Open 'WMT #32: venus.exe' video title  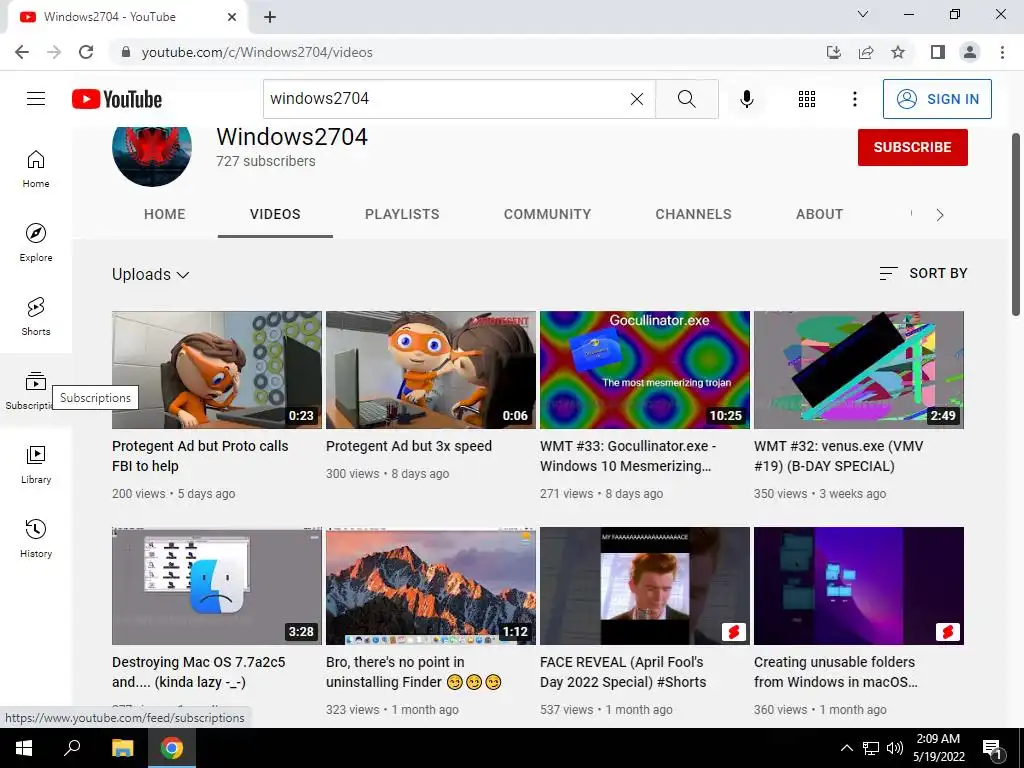[x=839, y=456]
